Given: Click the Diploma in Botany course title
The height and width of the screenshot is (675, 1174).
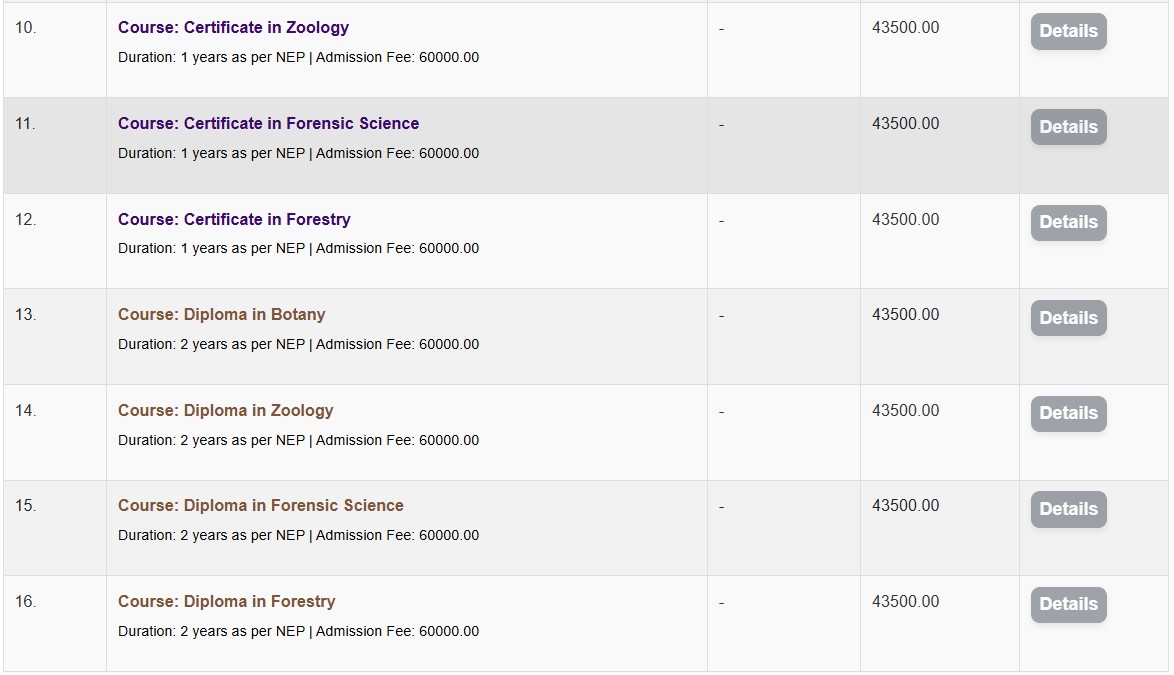Looking at the screenshot, I should [221, 314].
